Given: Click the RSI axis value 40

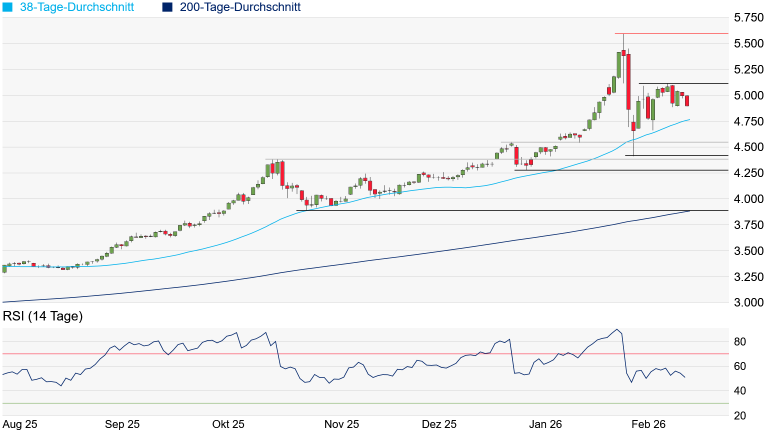Looking at the screenshot, I should [742, 390].
